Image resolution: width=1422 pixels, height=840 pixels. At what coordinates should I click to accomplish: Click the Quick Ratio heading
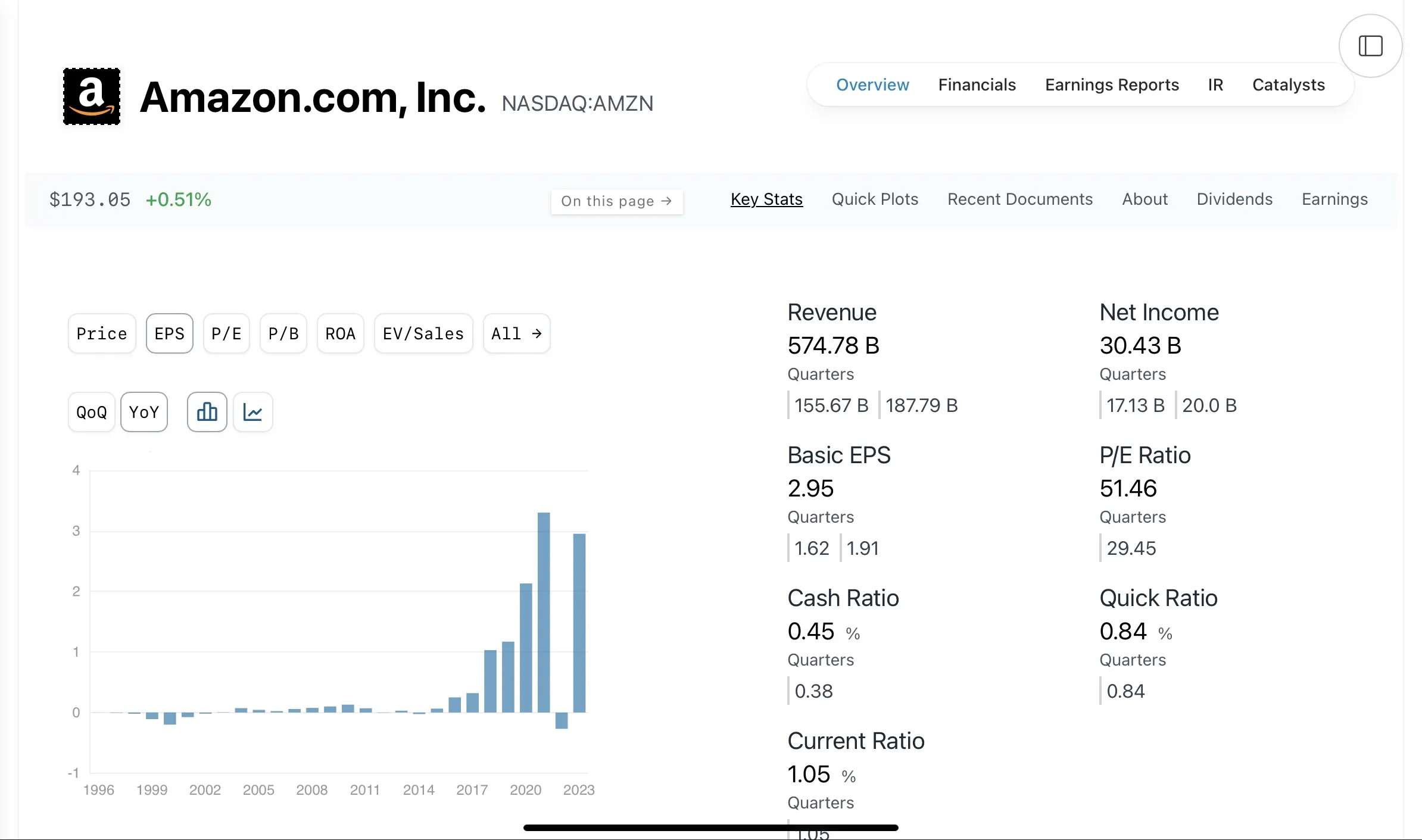tap(1158, 598)
